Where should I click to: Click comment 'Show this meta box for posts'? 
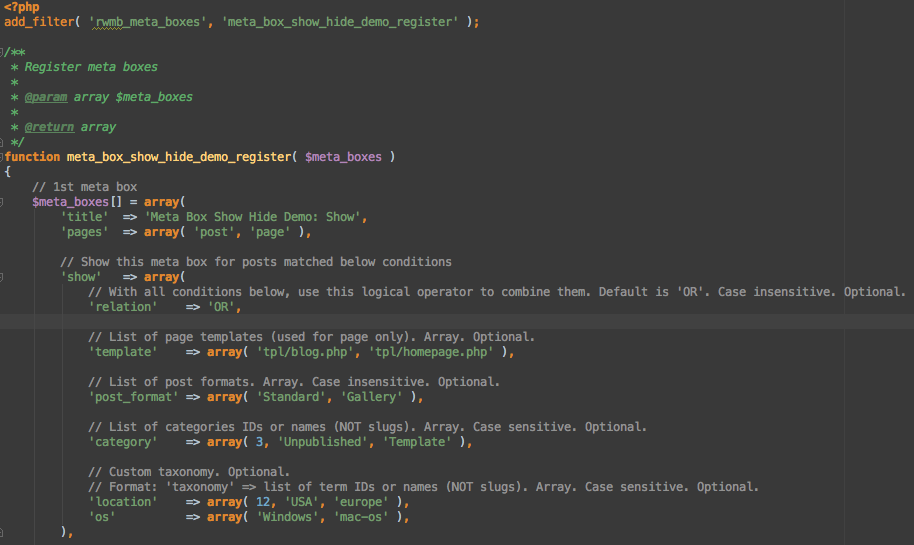tap(256, 262)
